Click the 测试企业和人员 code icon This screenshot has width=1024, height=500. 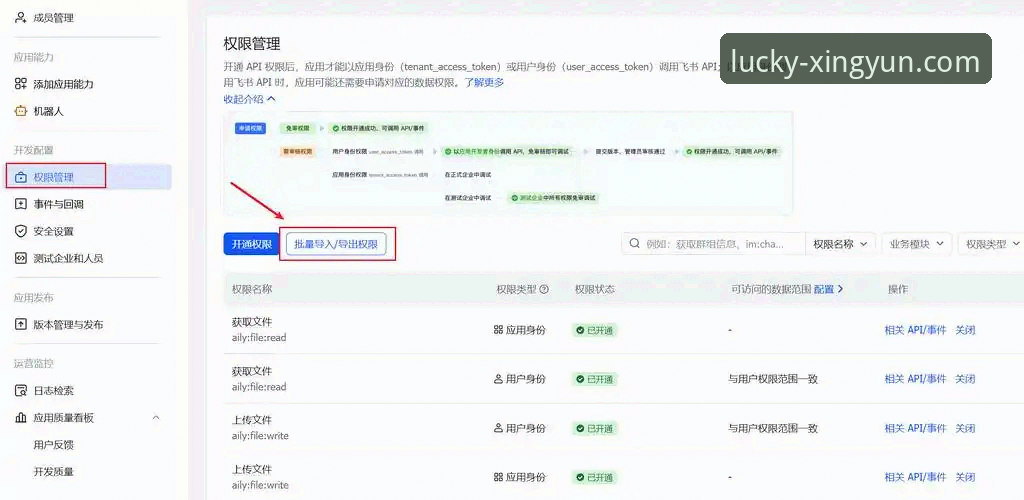click(21, 258)
